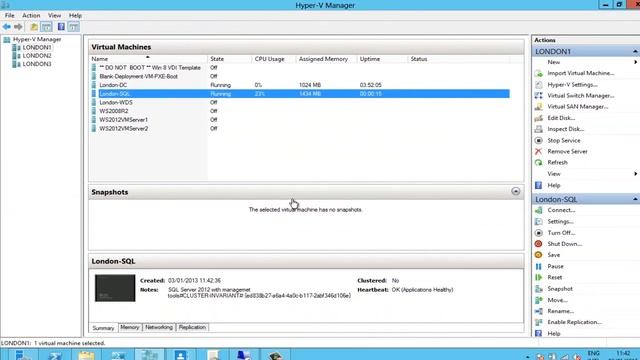Click the red Shut Down icon
640x360 pixels.
coord(539,244)
